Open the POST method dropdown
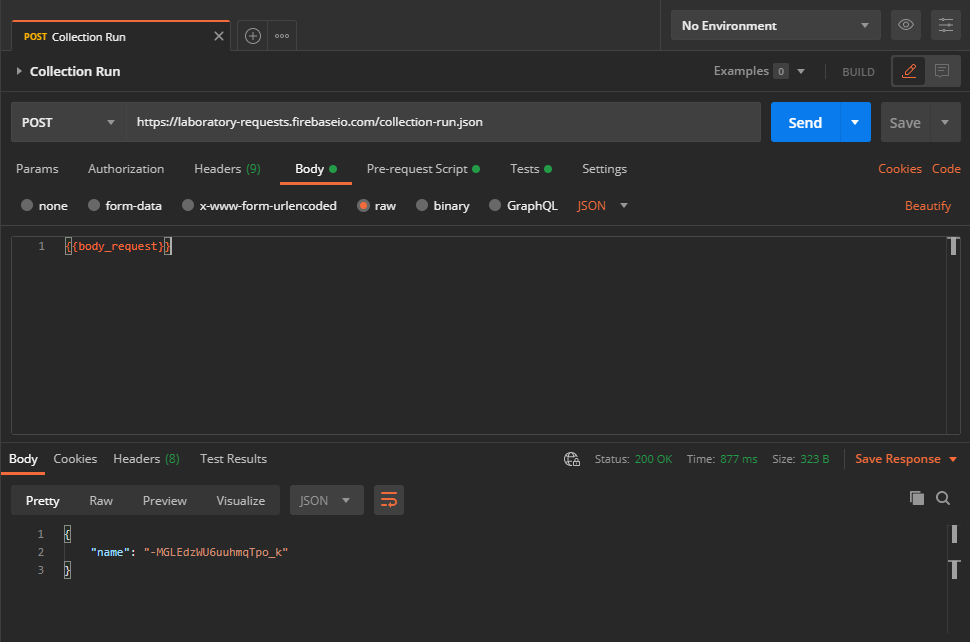 pyautogui.click(x=69, y=122)
